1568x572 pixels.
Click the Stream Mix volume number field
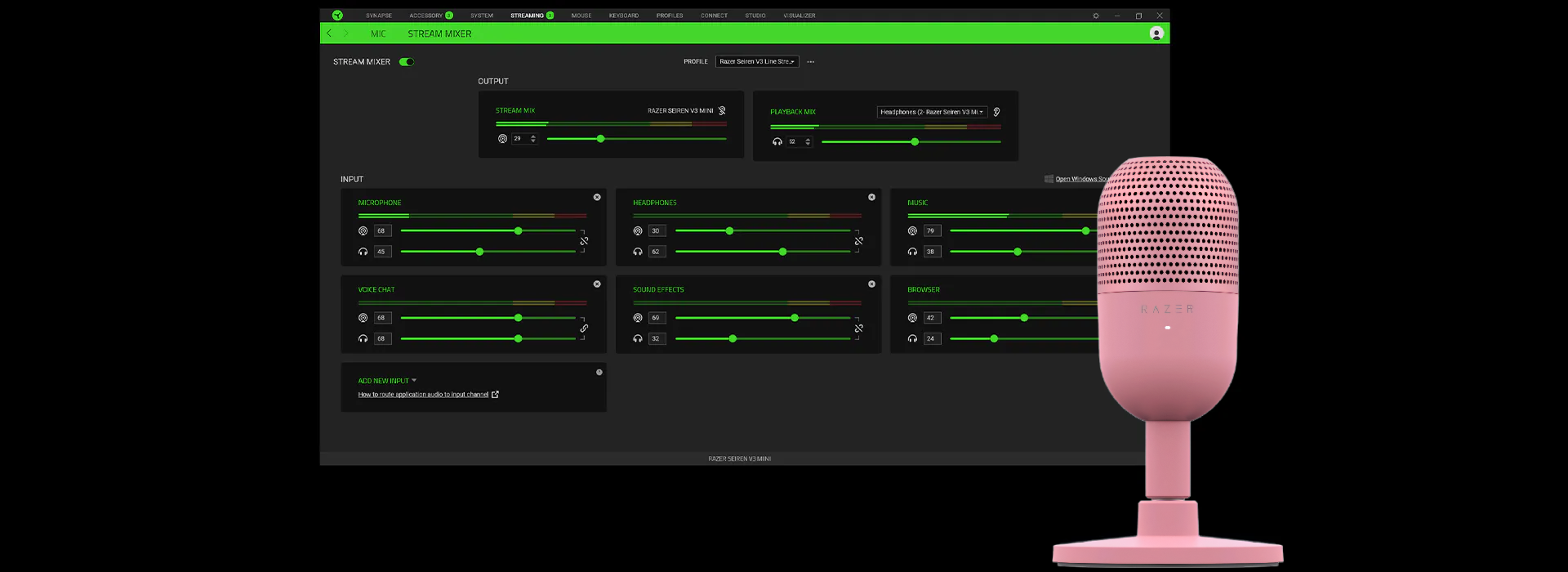coord(519,139)
